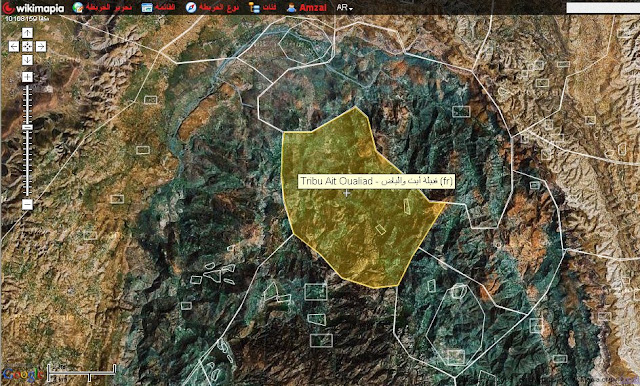
Task: Click the zoom slider handle
Action: pos(27,128)
